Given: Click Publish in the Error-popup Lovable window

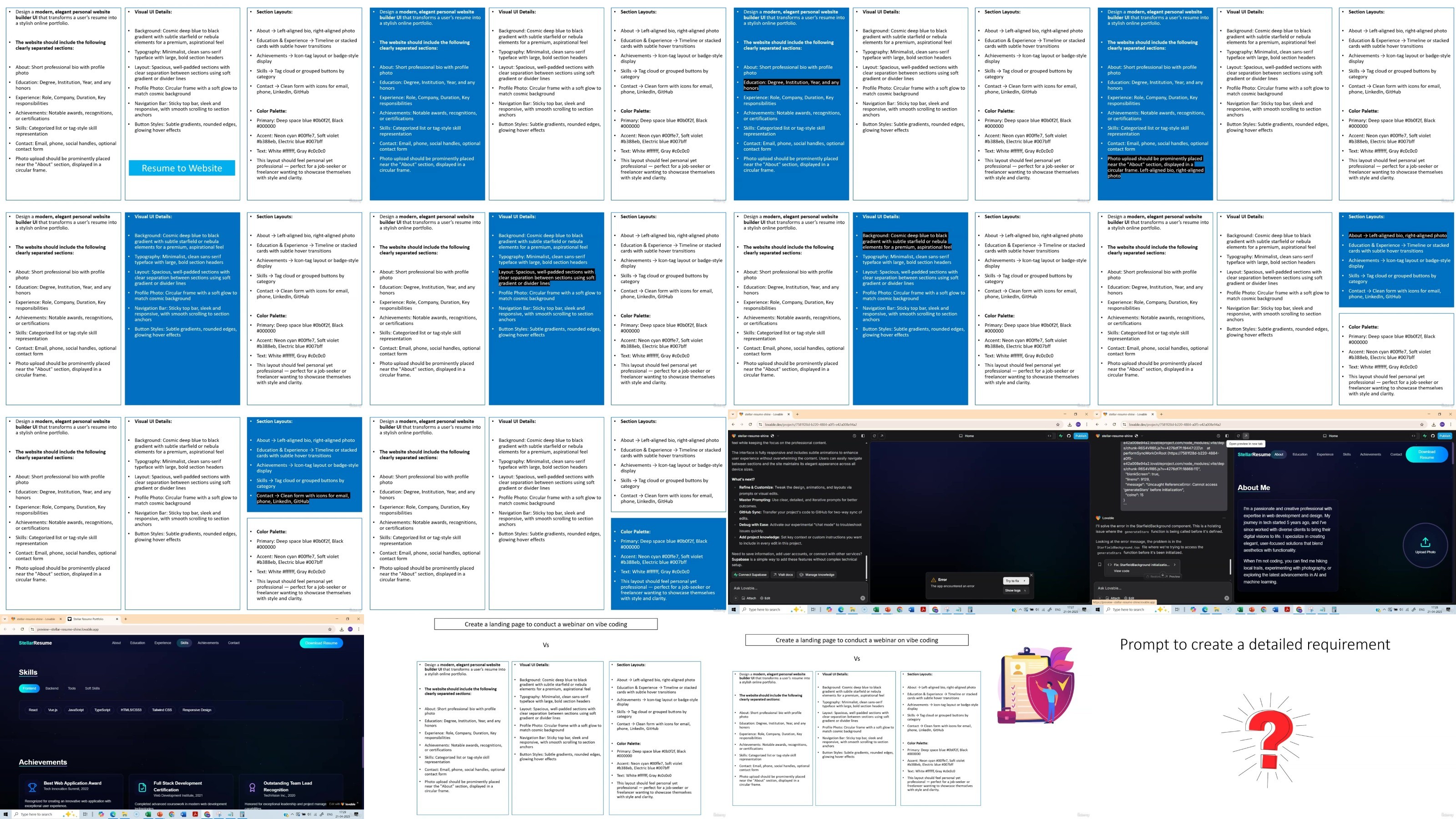Looking at the screenshot, I should click(x=1081, y=436).
